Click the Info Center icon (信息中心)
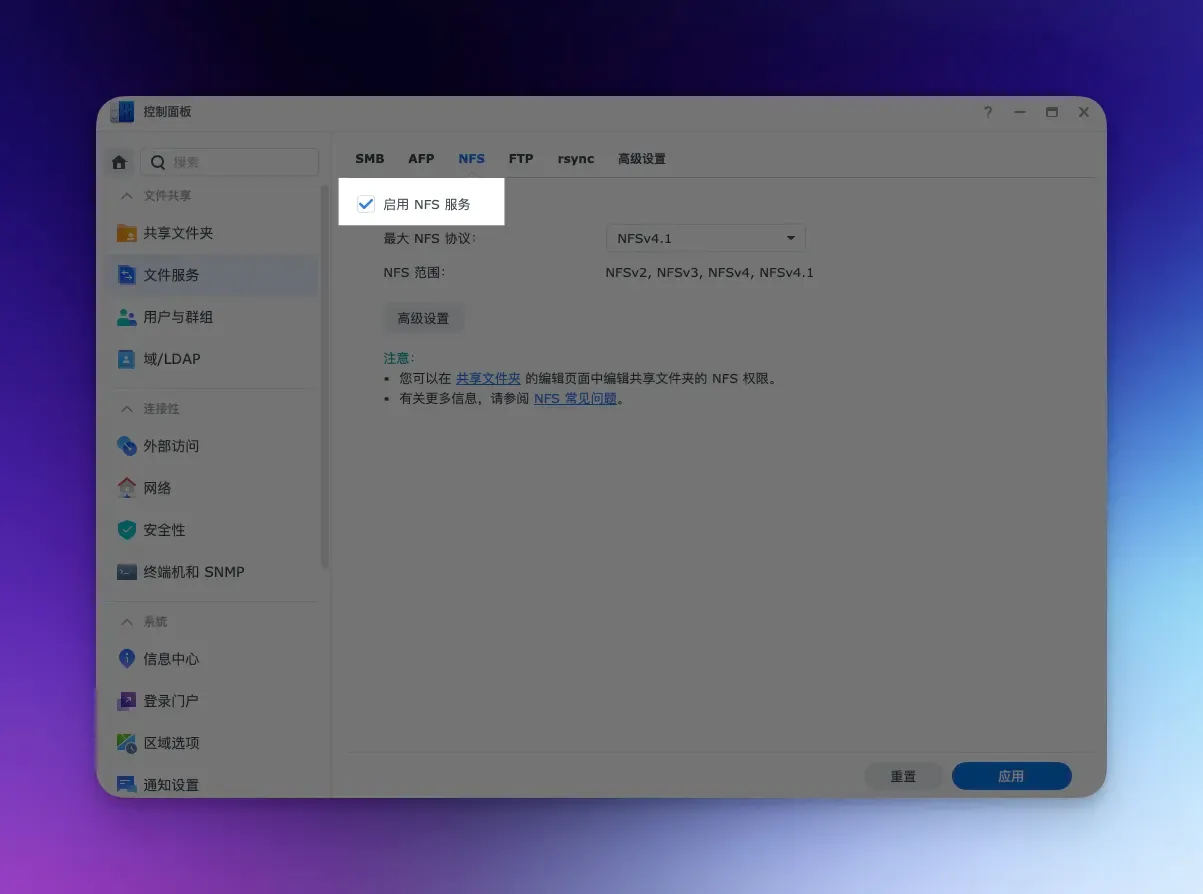Image resolution: width=1203 pixels, height=894 pixels. coord(127,659)
